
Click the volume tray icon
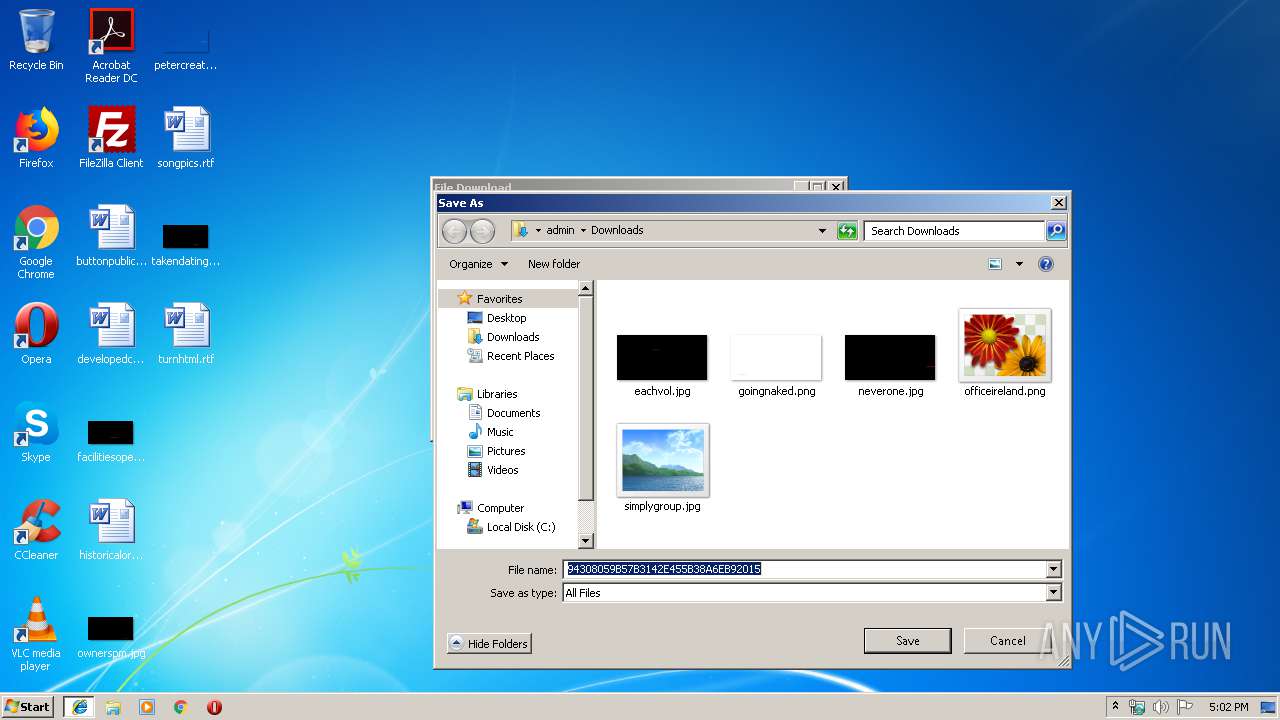(1161, 707)
